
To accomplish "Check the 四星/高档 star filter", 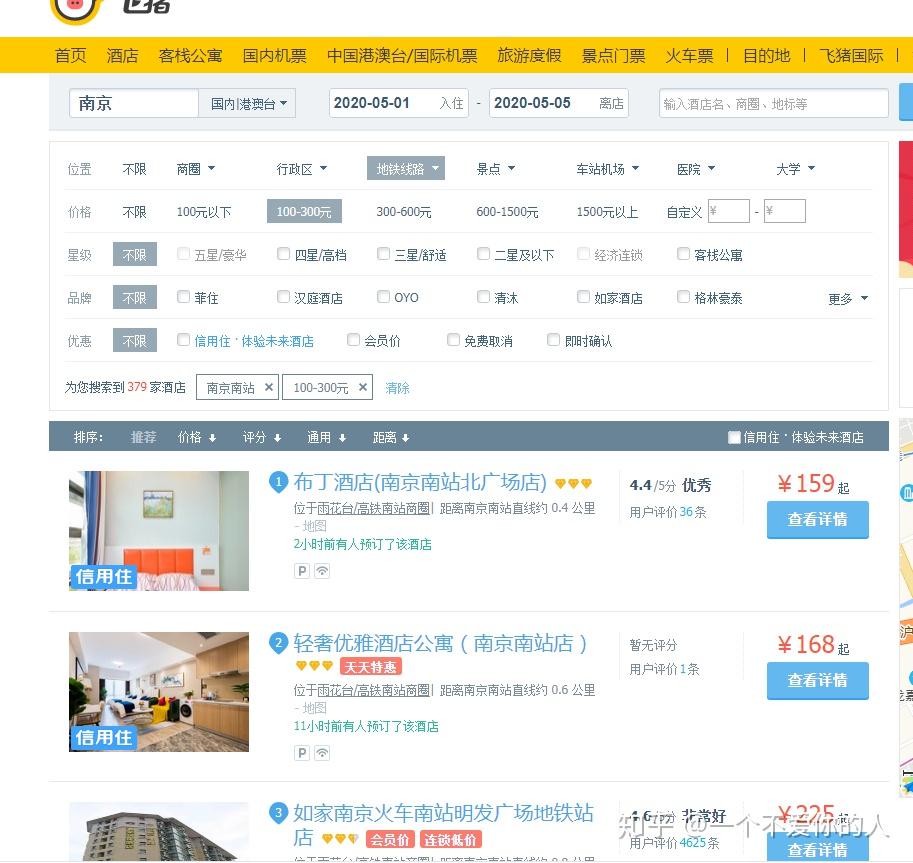I will (x=284, y=254).
